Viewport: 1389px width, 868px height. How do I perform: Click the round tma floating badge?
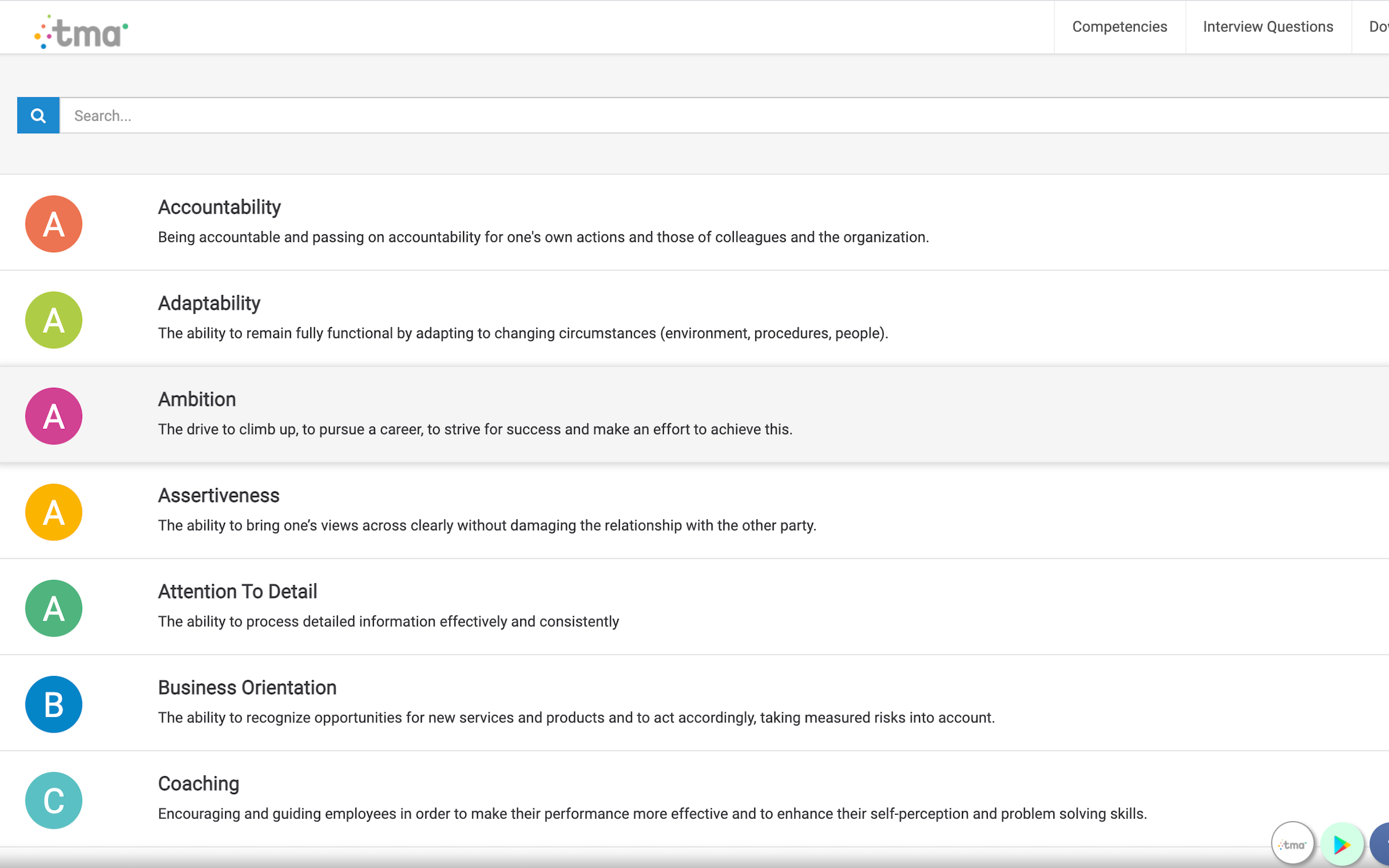1292,844
